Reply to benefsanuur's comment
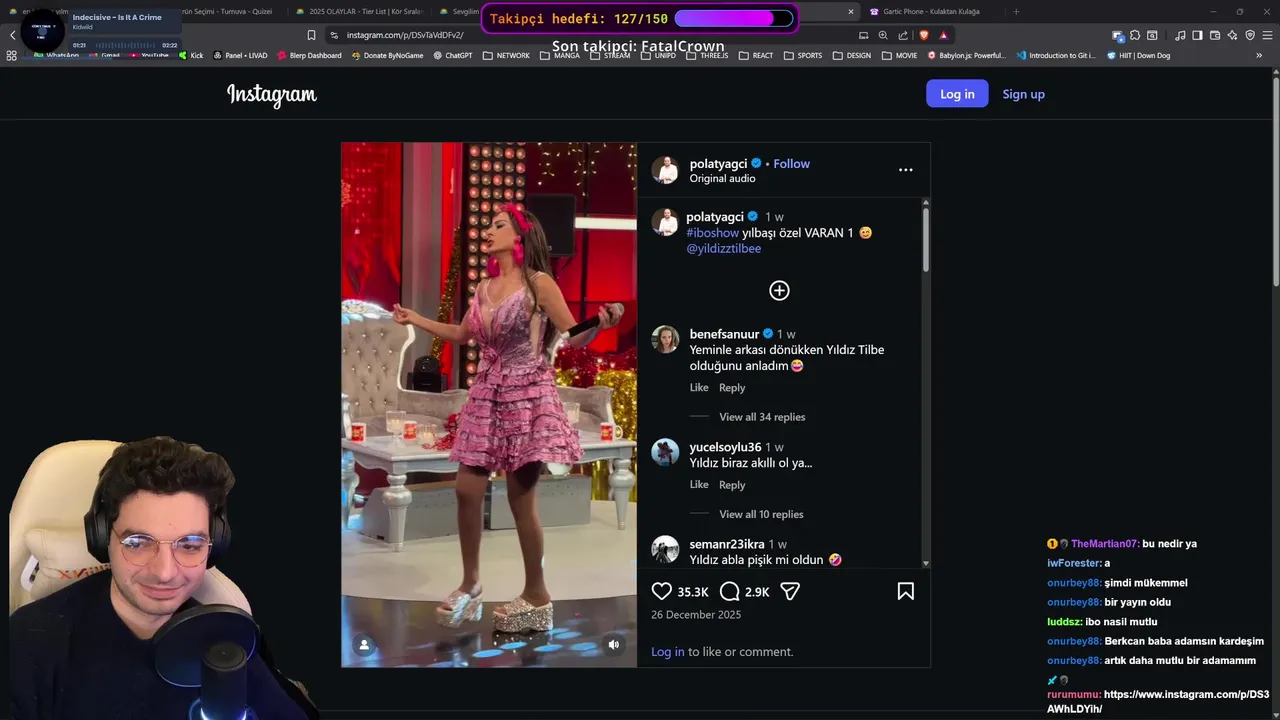This screenshot has height=720, width=1280. click(x=732, y=388)
